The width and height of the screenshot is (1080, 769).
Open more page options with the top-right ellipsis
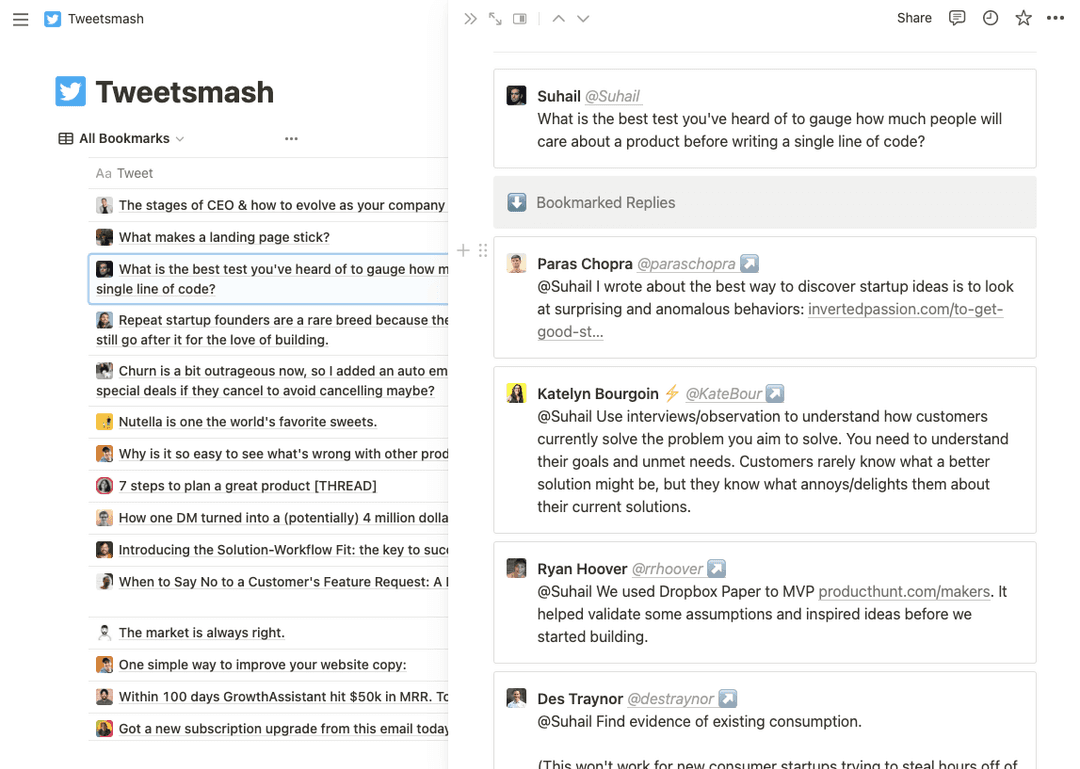click(x=1055, y=17)
